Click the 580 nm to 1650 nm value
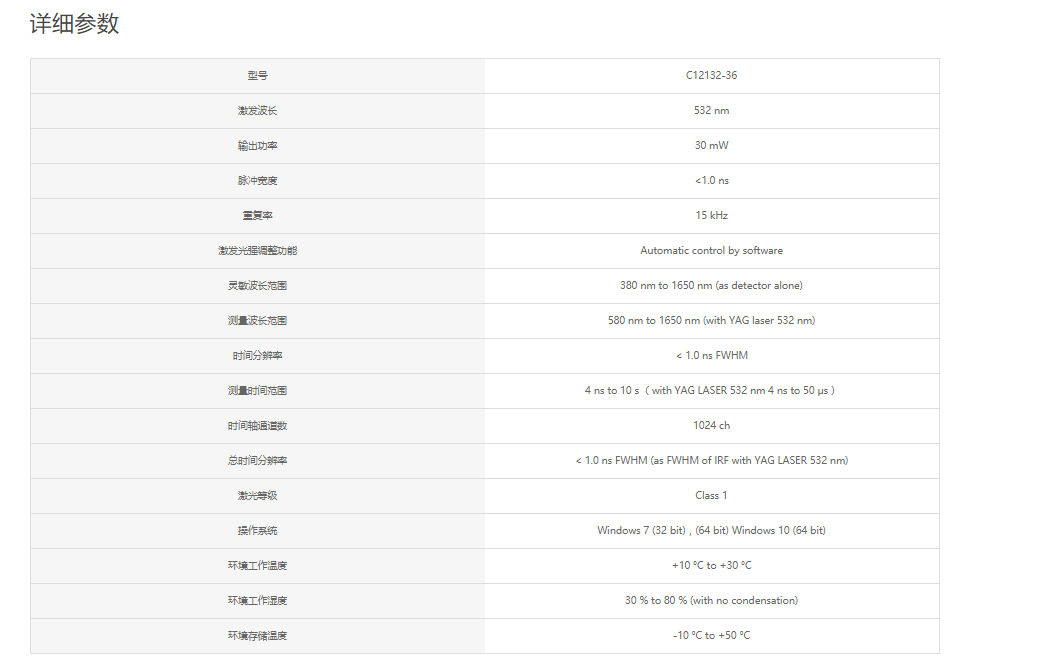The image size is (1044, 667). 711,320
